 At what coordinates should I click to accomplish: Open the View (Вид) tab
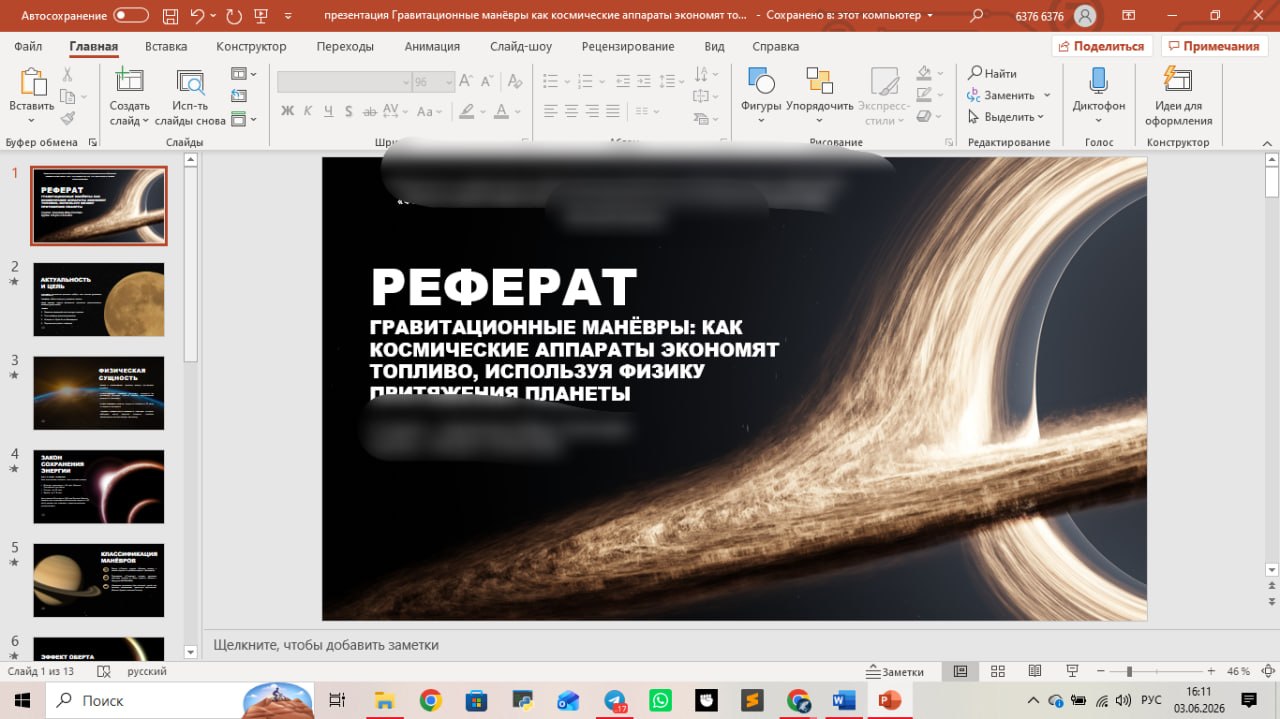pyautogui.click(x=714, y=46)
